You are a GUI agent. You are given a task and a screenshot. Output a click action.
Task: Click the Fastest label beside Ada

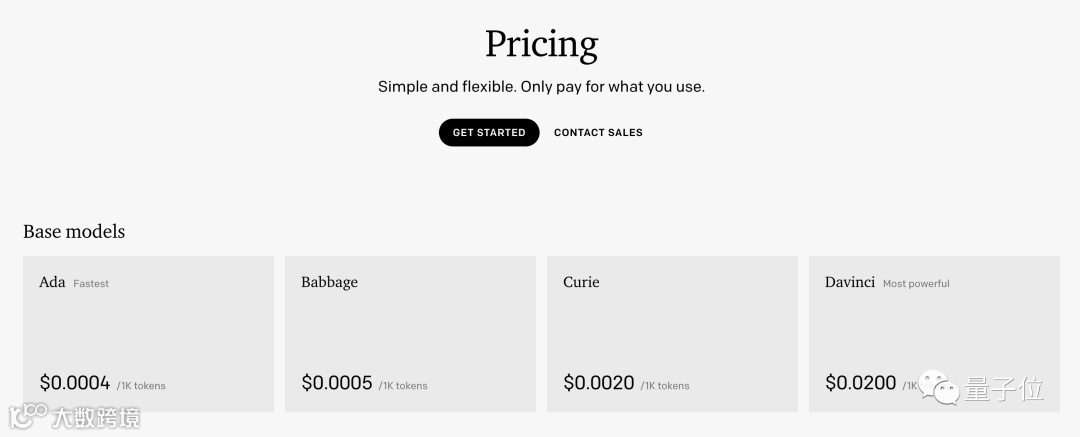pos(91,284)
